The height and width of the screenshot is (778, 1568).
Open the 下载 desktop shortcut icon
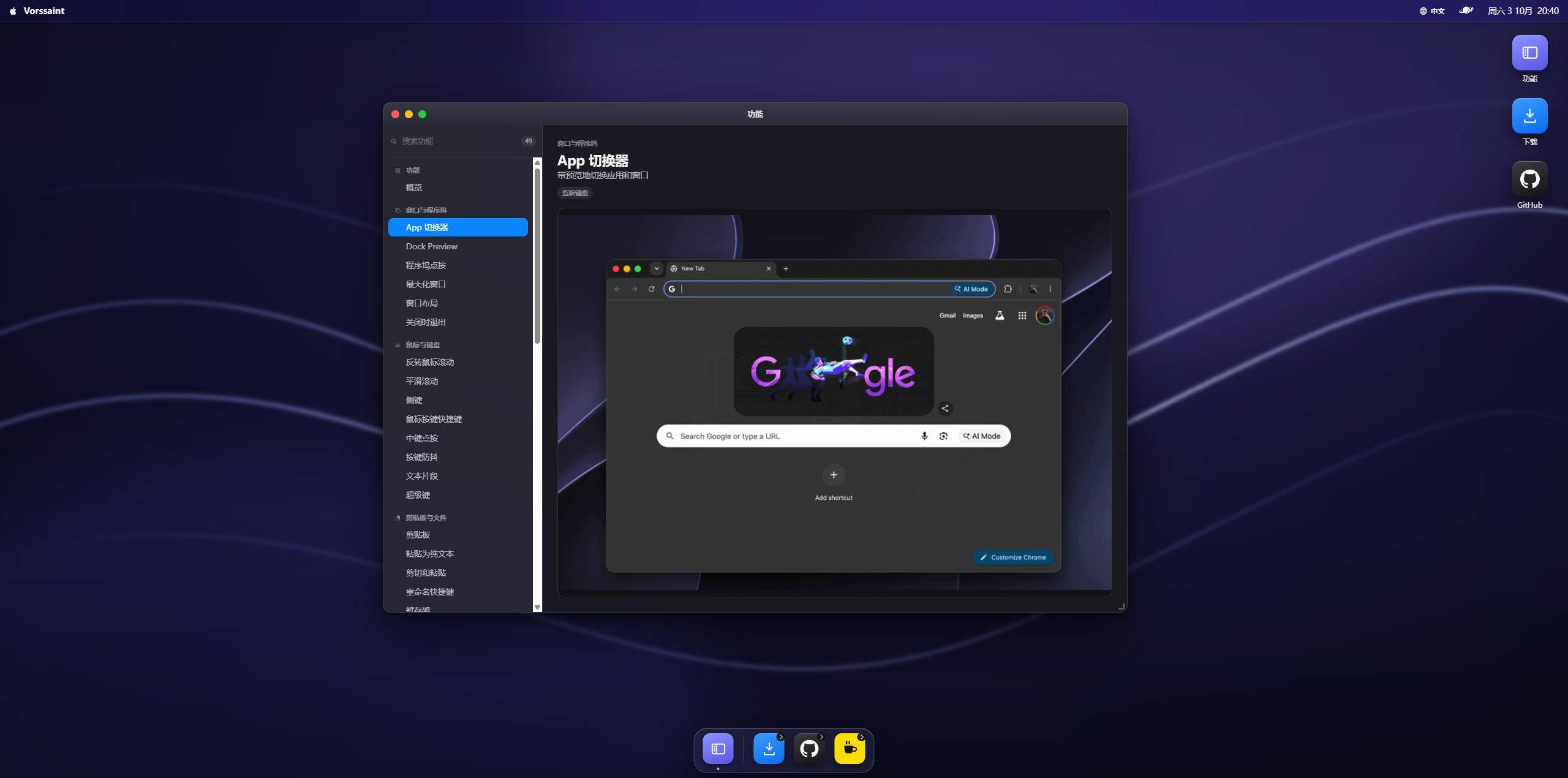1529,116
